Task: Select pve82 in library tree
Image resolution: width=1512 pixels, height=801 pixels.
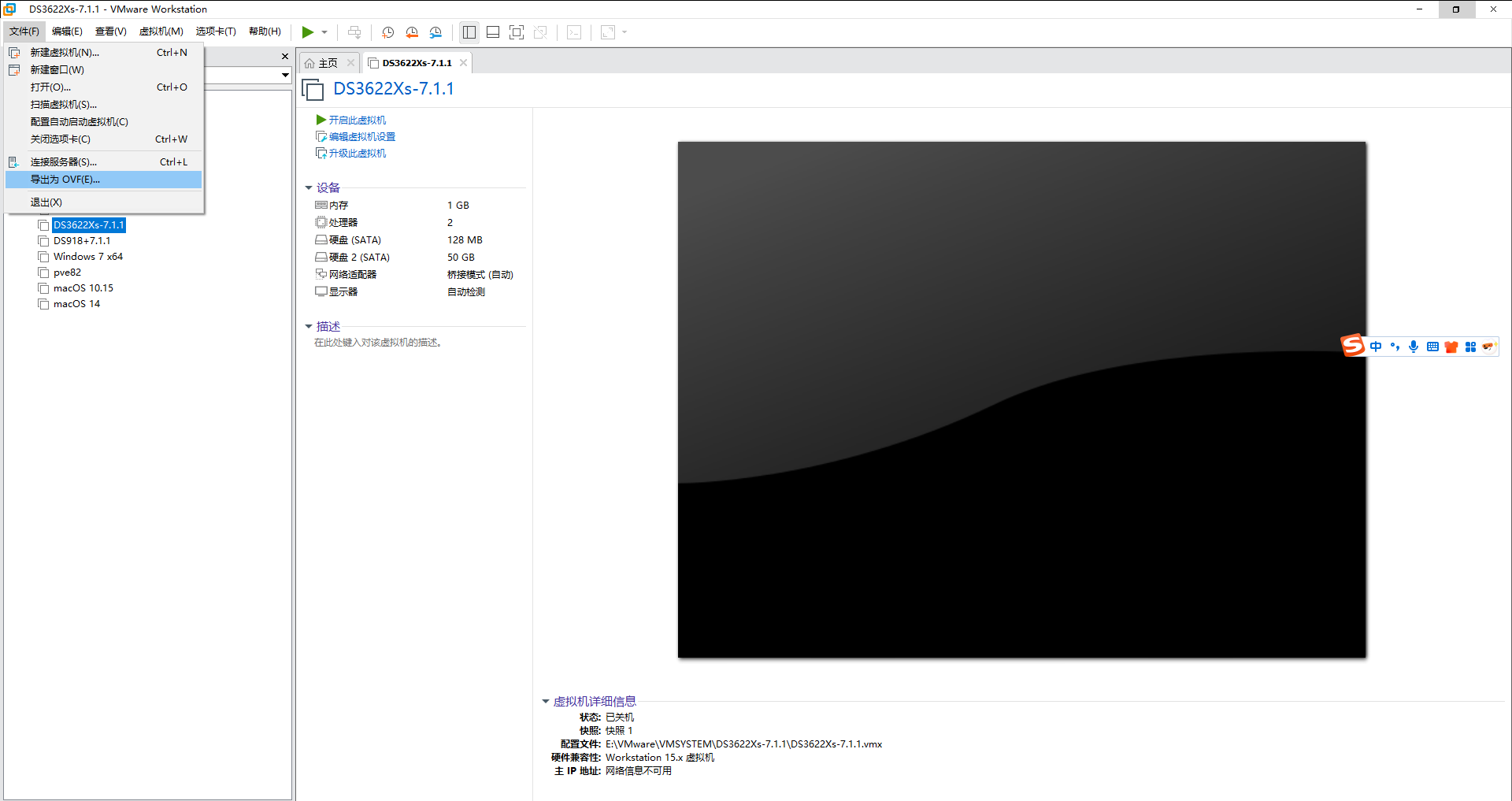Action: point(67,273)
